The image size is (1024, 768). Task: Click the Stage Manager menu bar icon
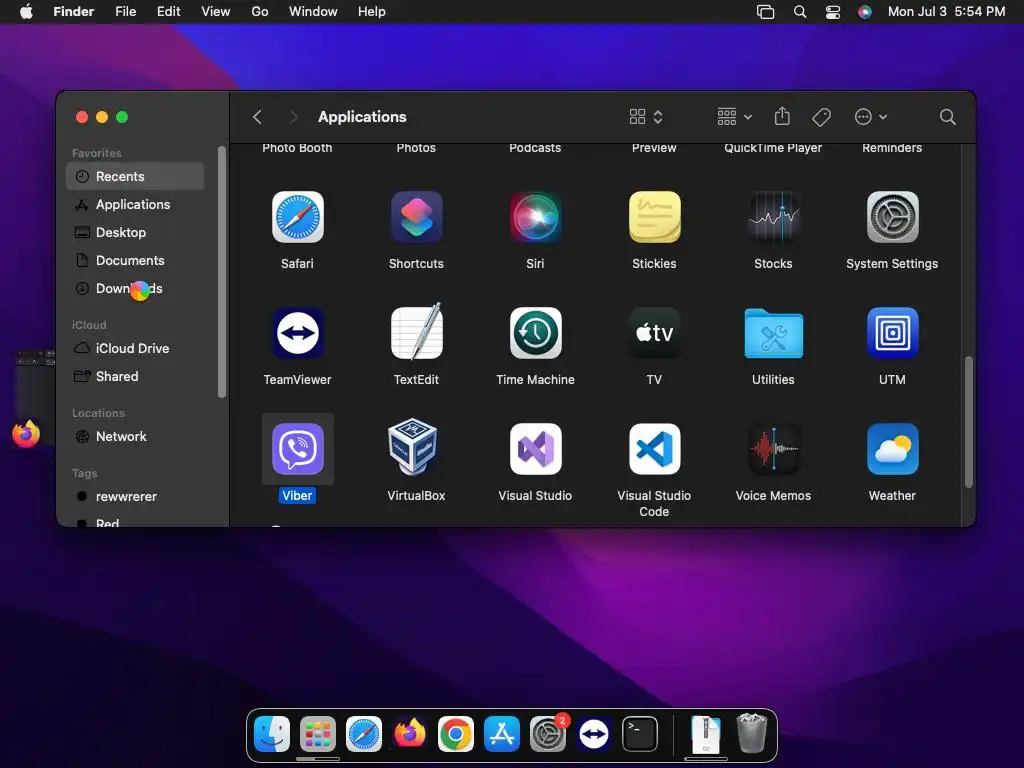click(x=765, y=12)
